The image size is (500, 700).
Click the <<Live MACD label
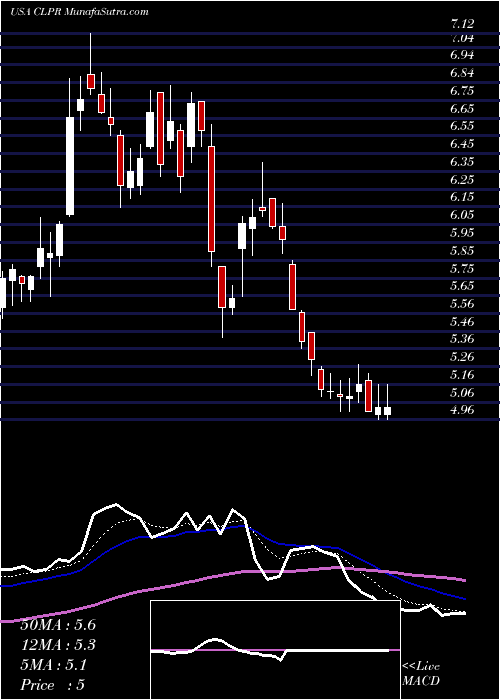(x=421, y=674)
